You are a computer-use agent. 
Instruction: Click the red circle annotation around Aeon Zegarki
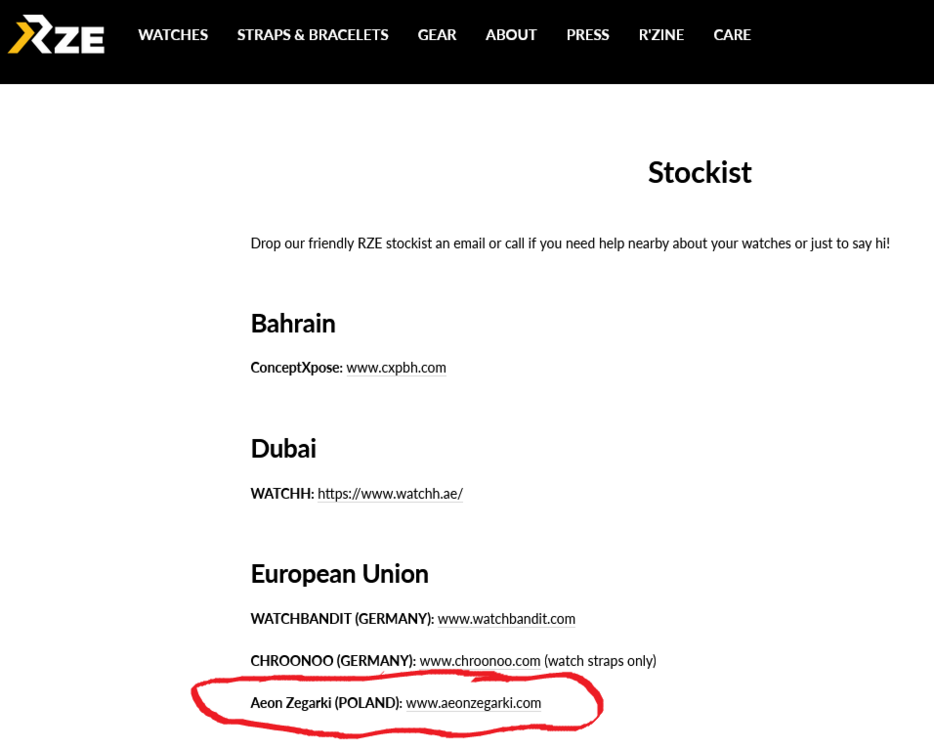pos(397,732)
